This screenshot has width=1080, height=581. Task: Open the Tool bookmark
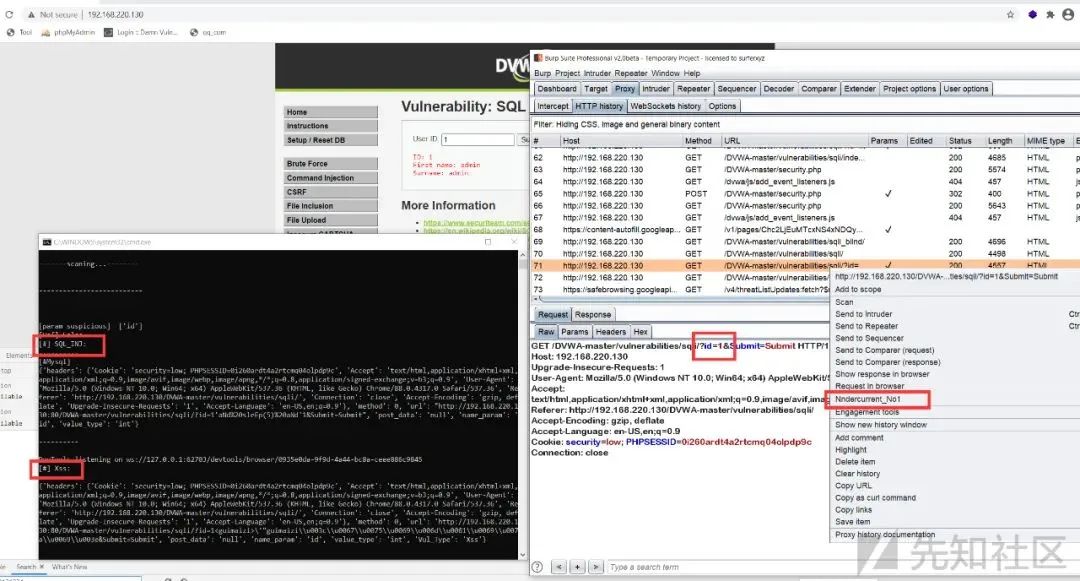click(19, 32)
